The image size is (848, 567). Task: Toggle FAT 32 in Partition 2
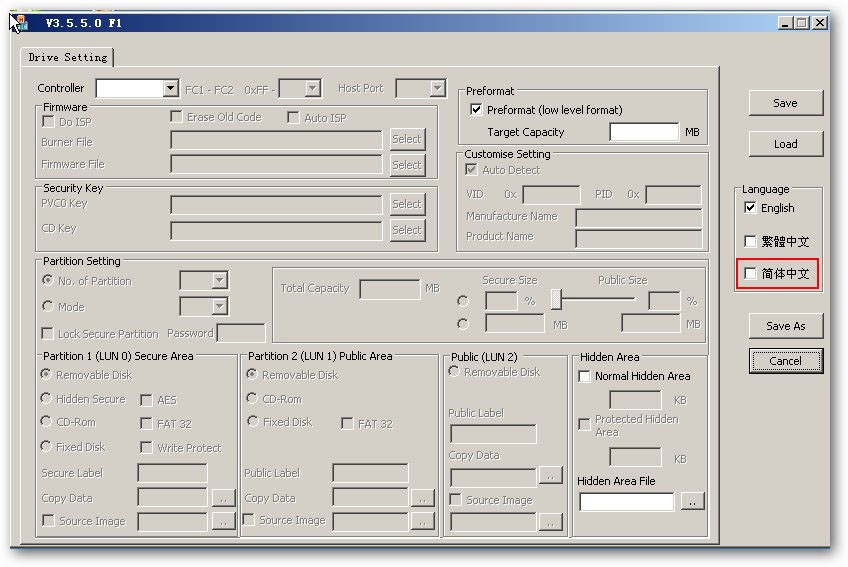(347, 424)
